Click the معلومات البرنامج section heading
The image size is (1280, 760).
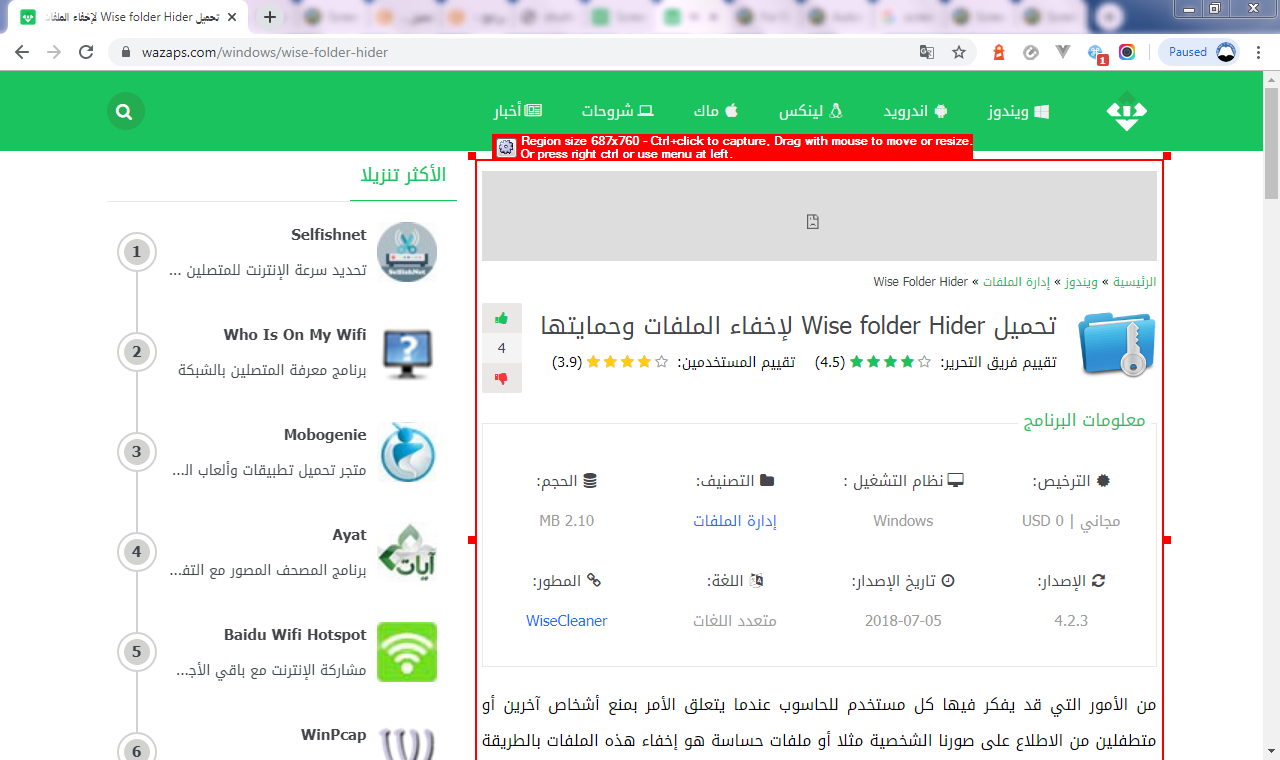tap(1084, 420)
